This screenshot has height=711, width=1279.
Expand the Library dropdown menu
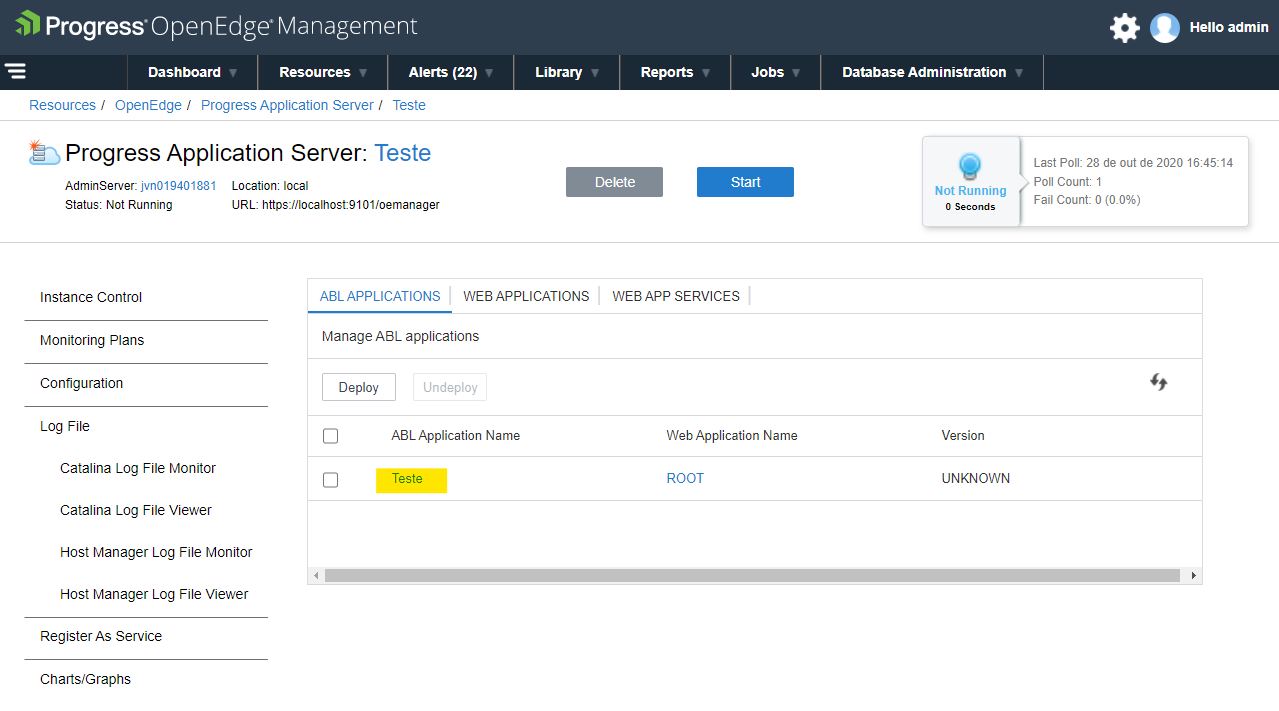[567, 72]
